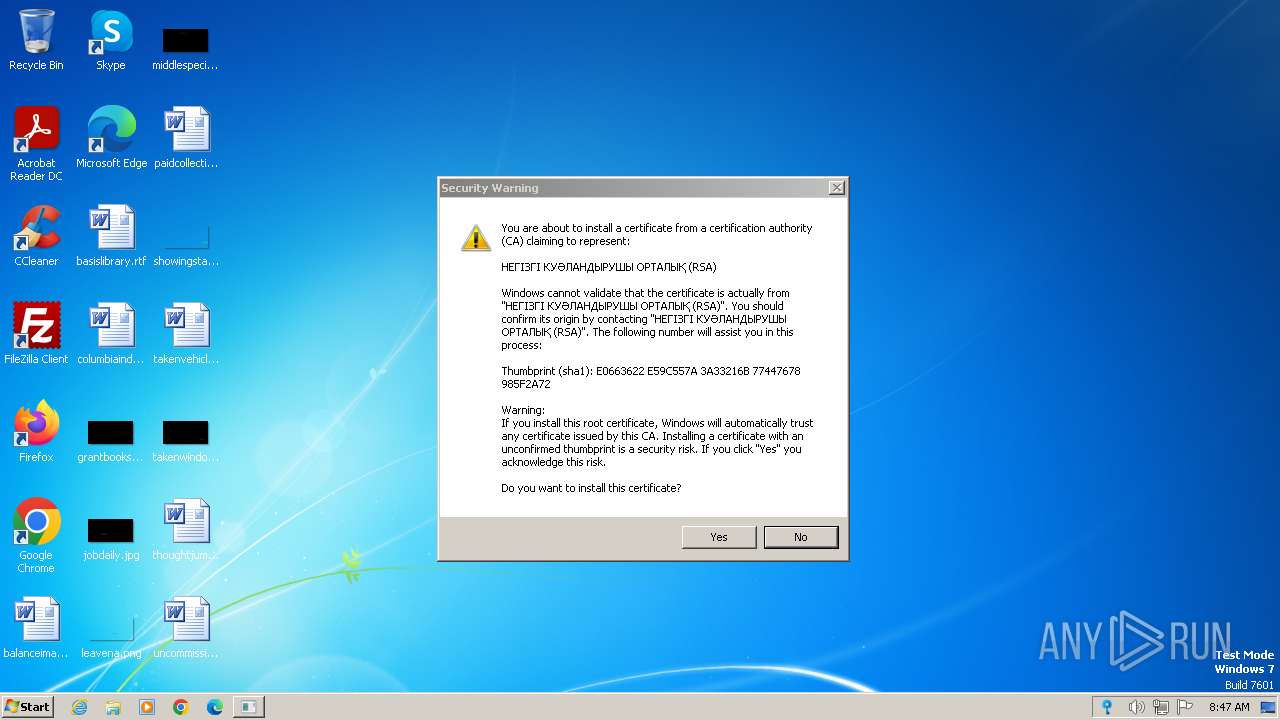Select the Skype desktop shortcut
1280x720 pixels.
(111, 40)
